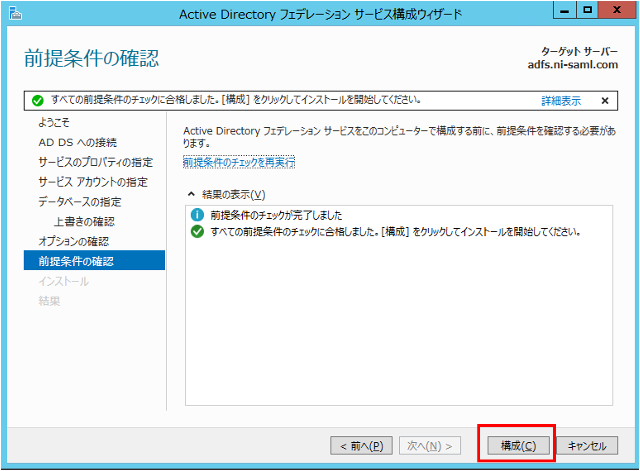Image resolution: width=640 pixels, height=471 pixels.
Task: Collapse the 結果の表示(V) section
Action: click(191, 194)
